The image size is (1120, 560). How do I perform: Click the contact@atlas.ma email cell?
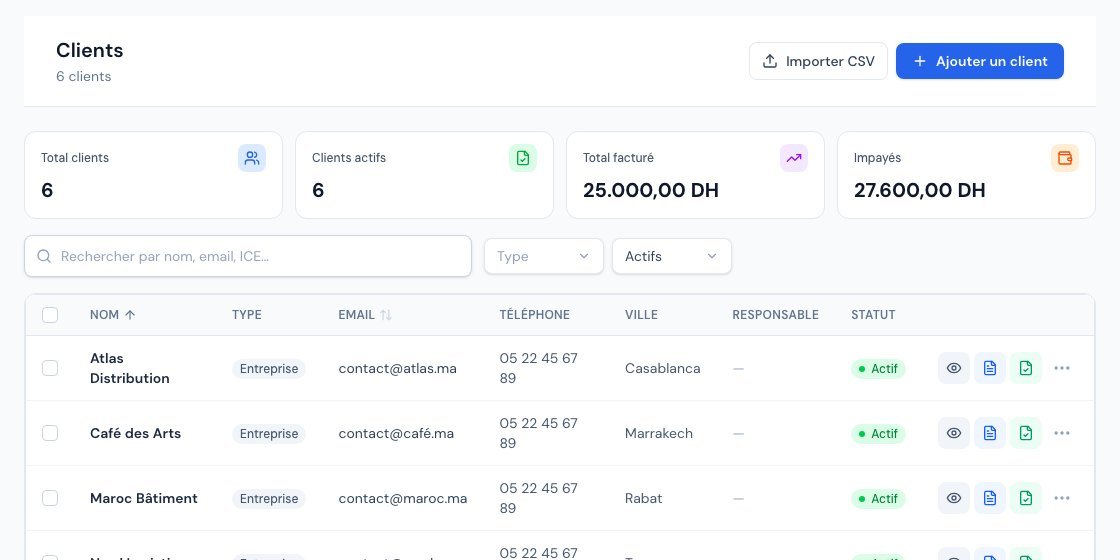(397, 369)
